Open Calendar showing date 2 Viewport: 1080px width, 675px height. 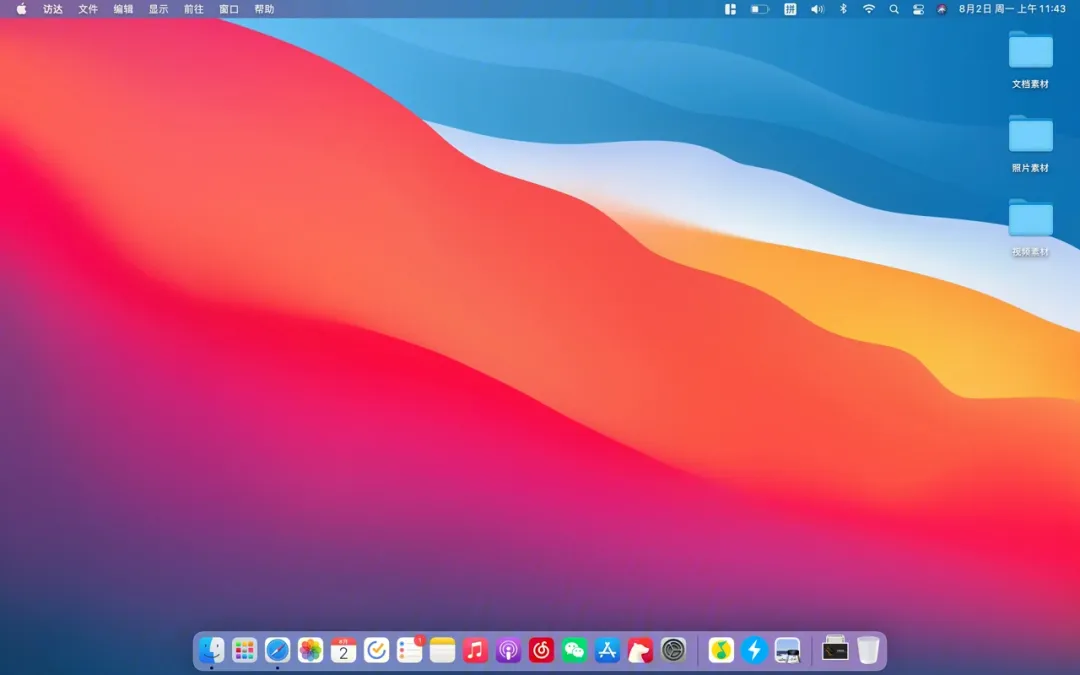click(x=344, y=650)
